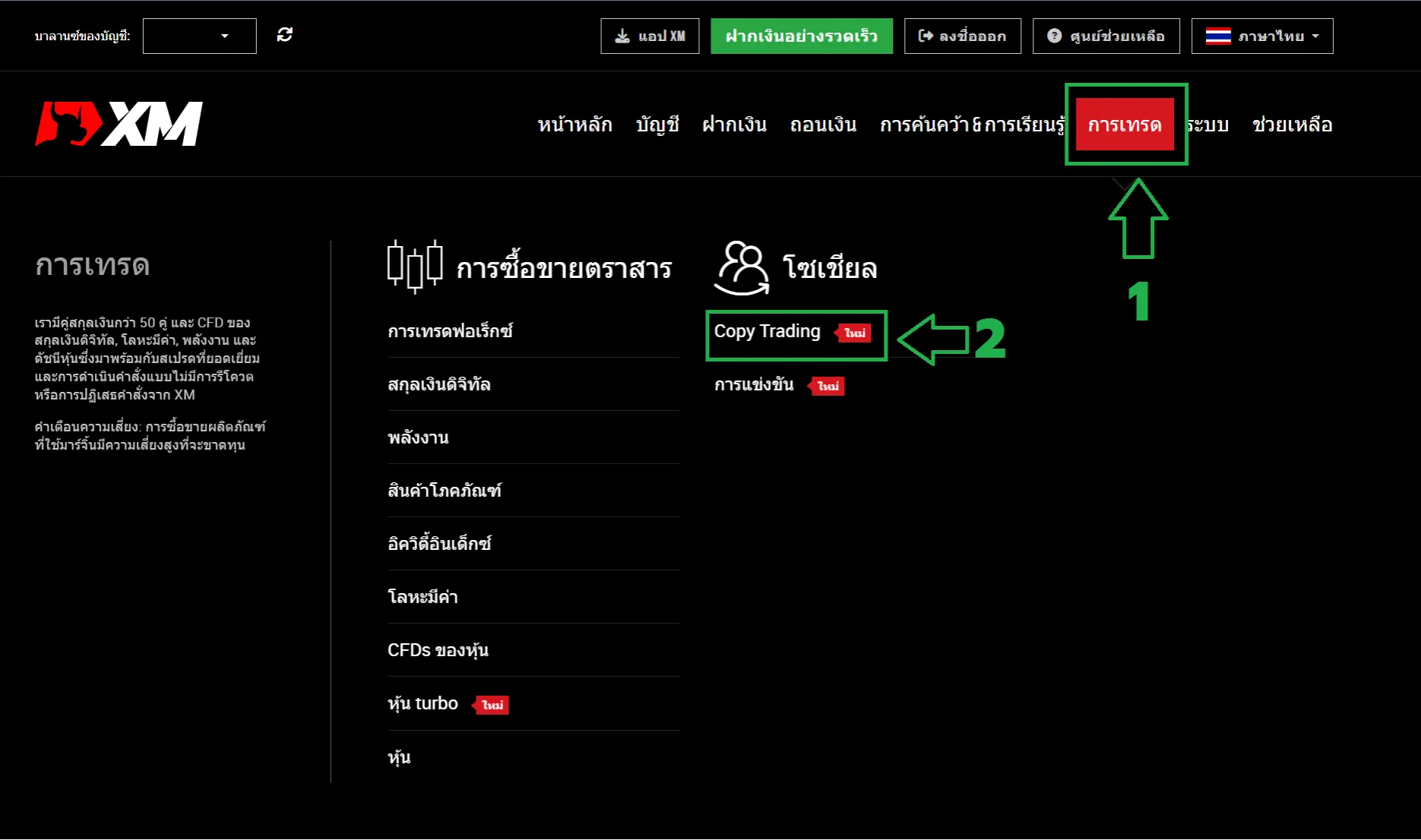Click the question mark help icon
Viewport: 1421px width, 840px height.
point(1055,35)
